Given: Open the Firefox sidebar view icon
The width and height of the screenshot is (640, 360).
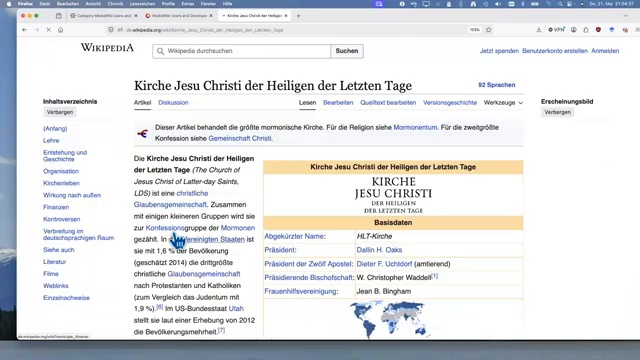Looking at the screenshot, I should (58, 16).
